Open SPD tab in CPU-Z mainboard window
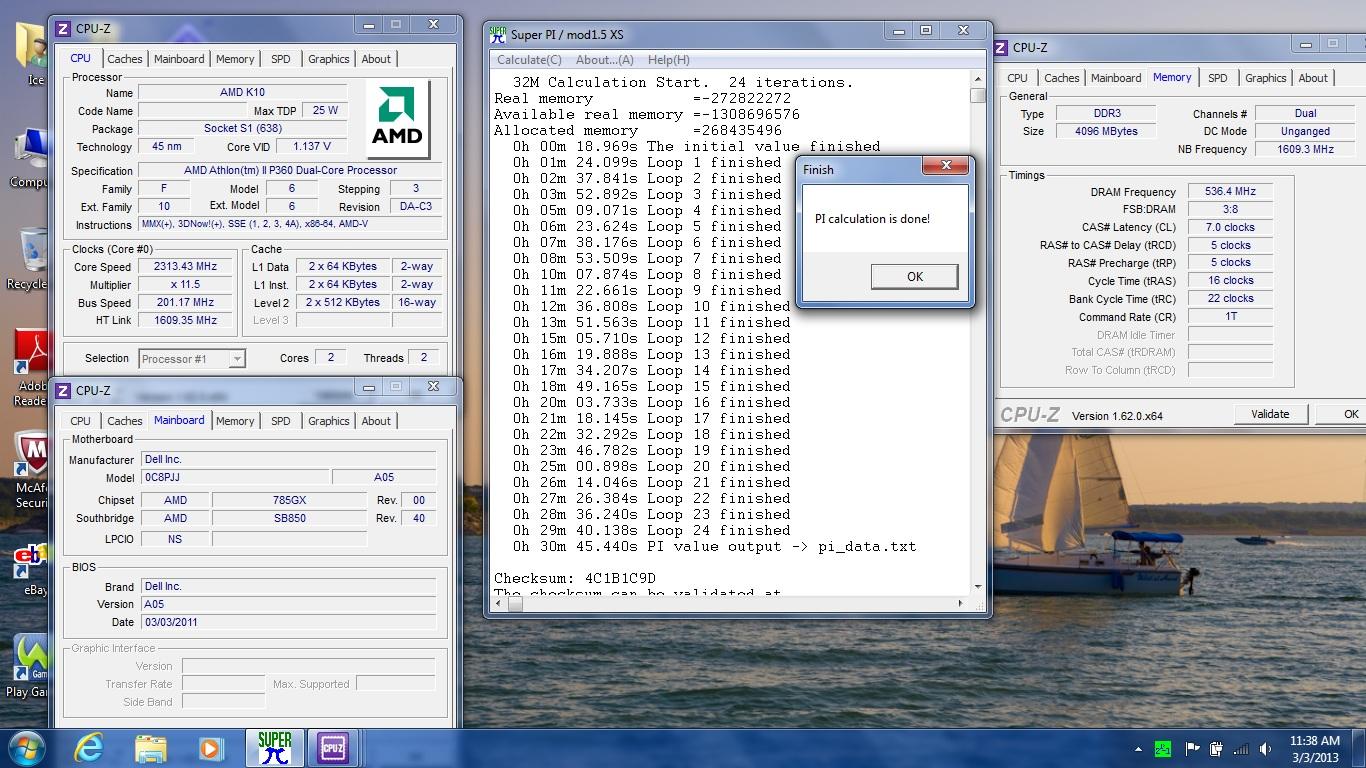Image resolution: width=1366 pixels, height=768 pixels. tap(281, 421)
